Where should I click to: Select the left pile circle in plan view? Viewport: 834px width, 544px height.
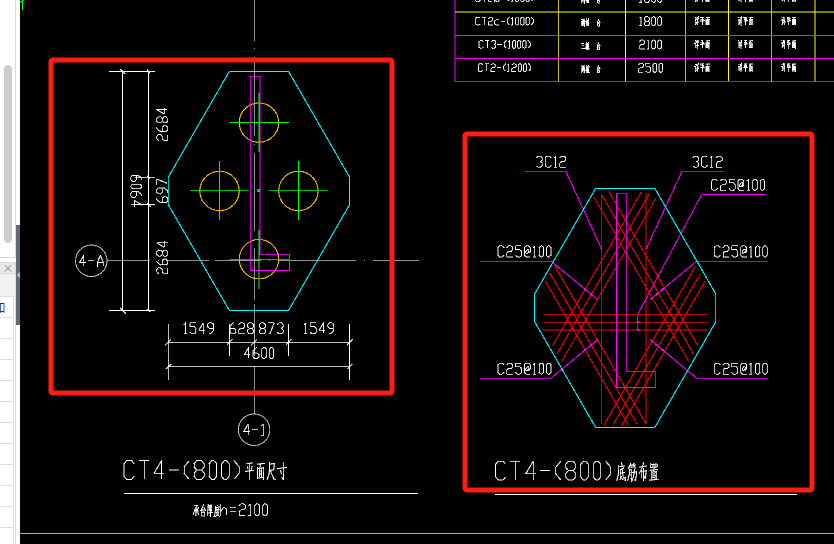point(220,191)
